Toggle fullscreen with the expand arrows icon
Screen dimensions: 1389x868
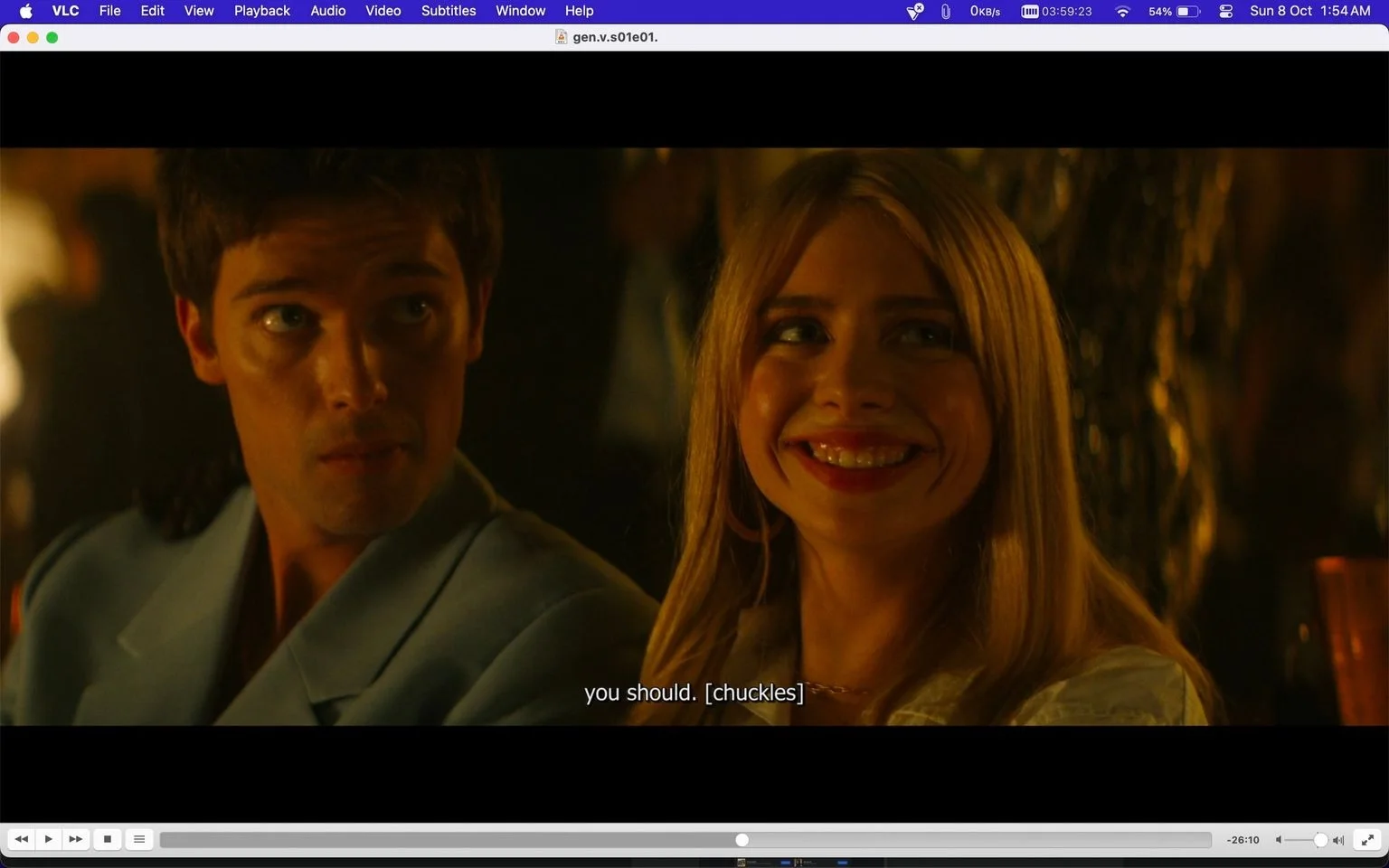1367,840
